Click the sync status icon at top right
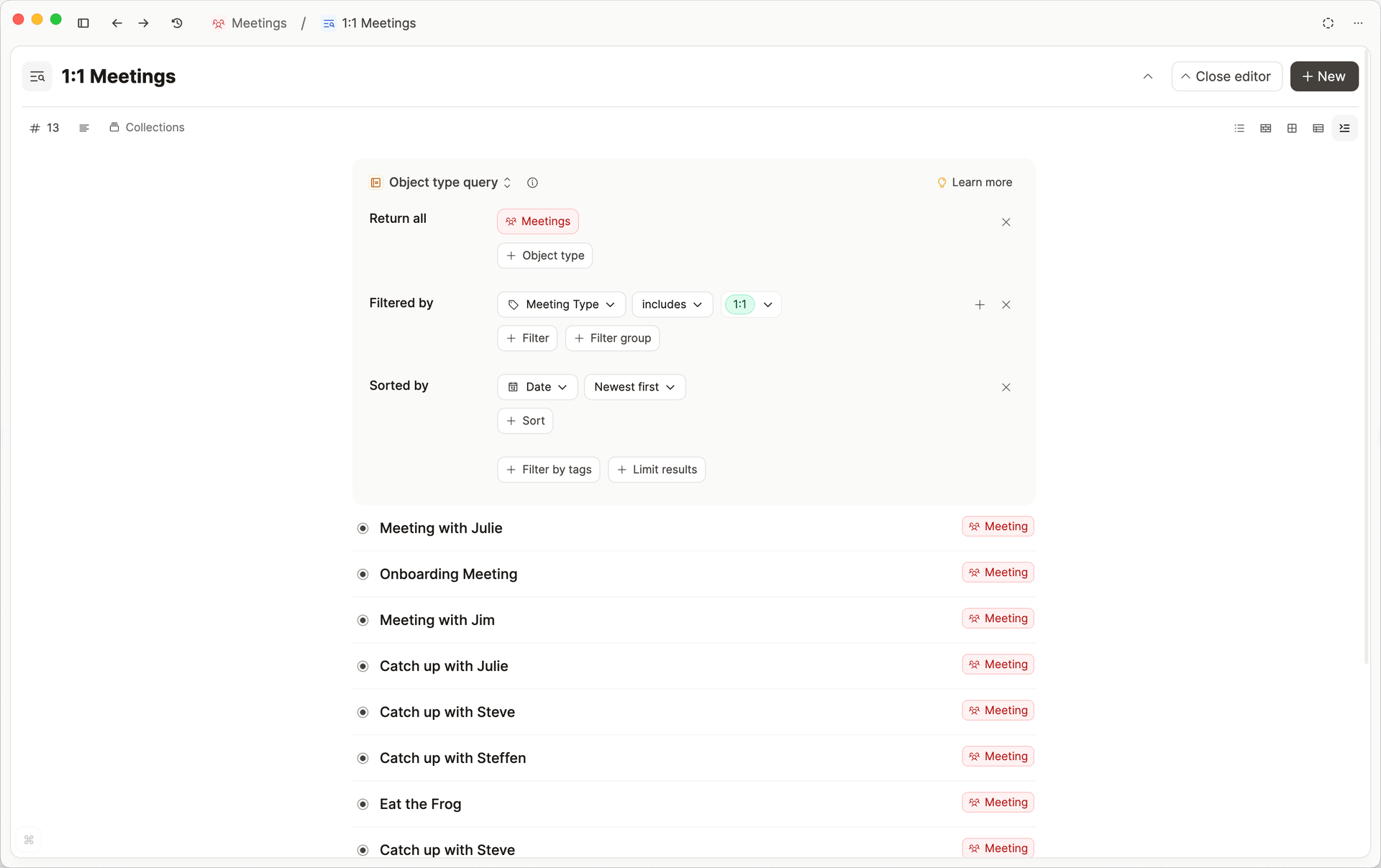Screen dimensions: 1381x868 coord(1328,23)
